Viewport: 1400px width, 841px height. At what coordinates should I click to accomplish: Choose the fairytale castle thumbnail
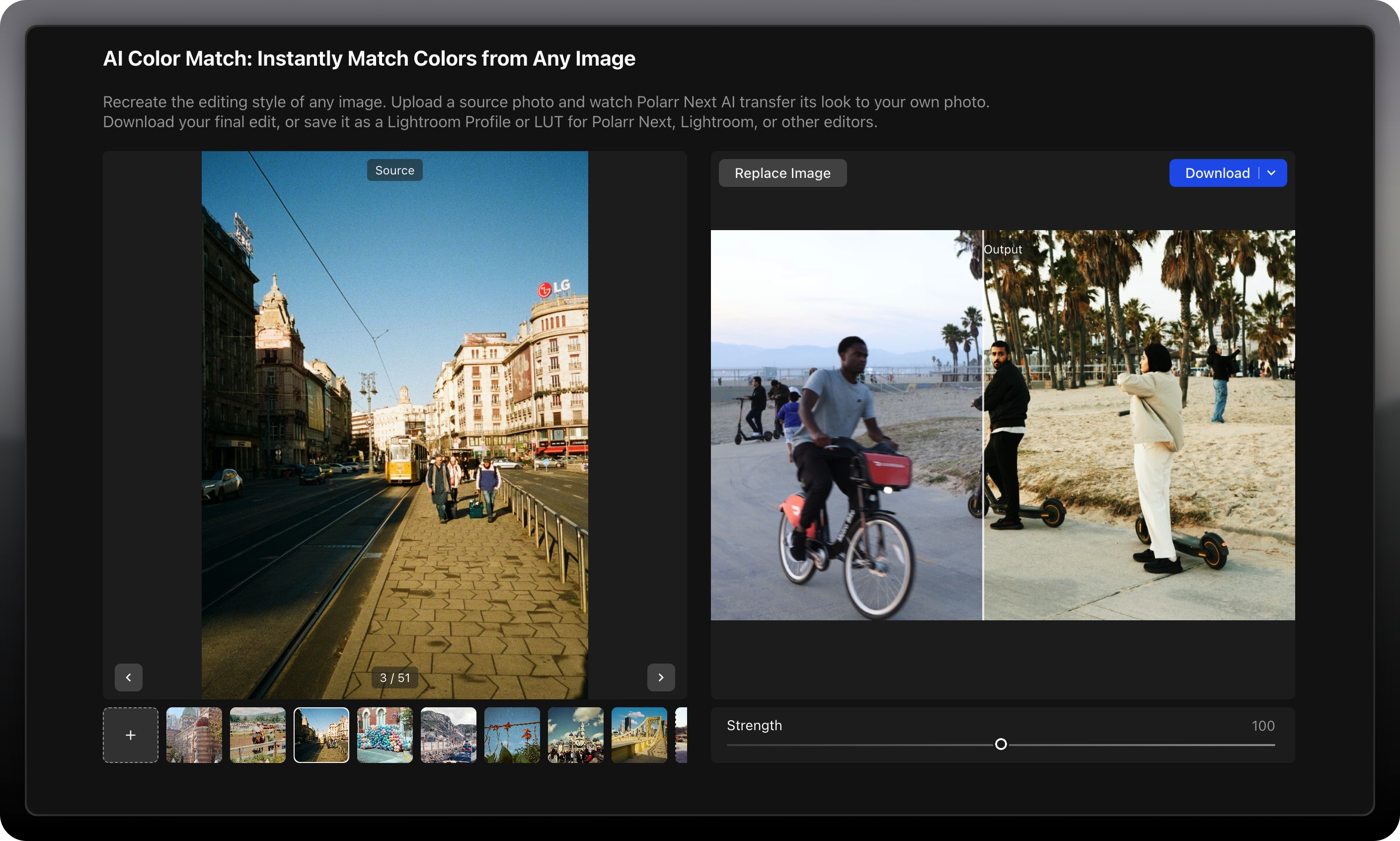(x=575, y=735)
